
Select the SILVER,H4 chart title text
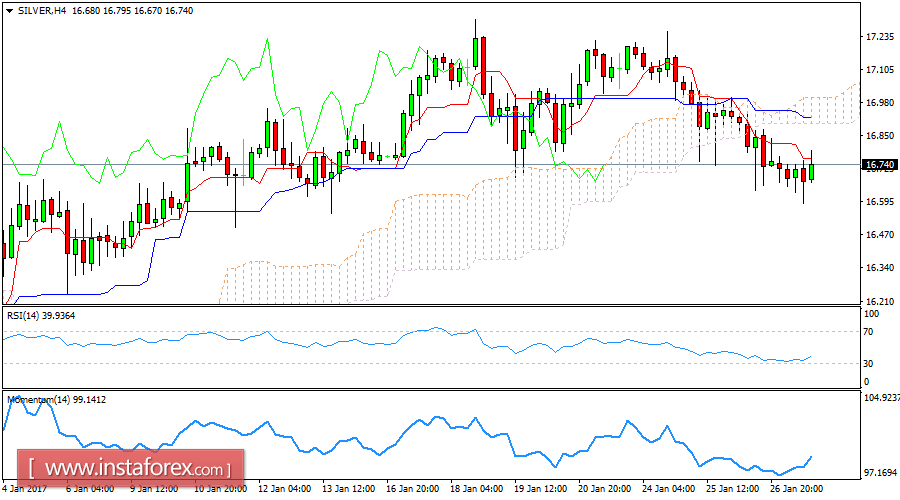[41, 11]
